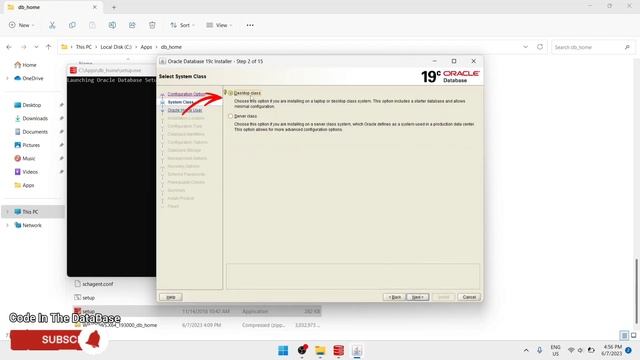Open the Windows Start menu
Screen dimensions: 640x360
(x=283, y=351)
